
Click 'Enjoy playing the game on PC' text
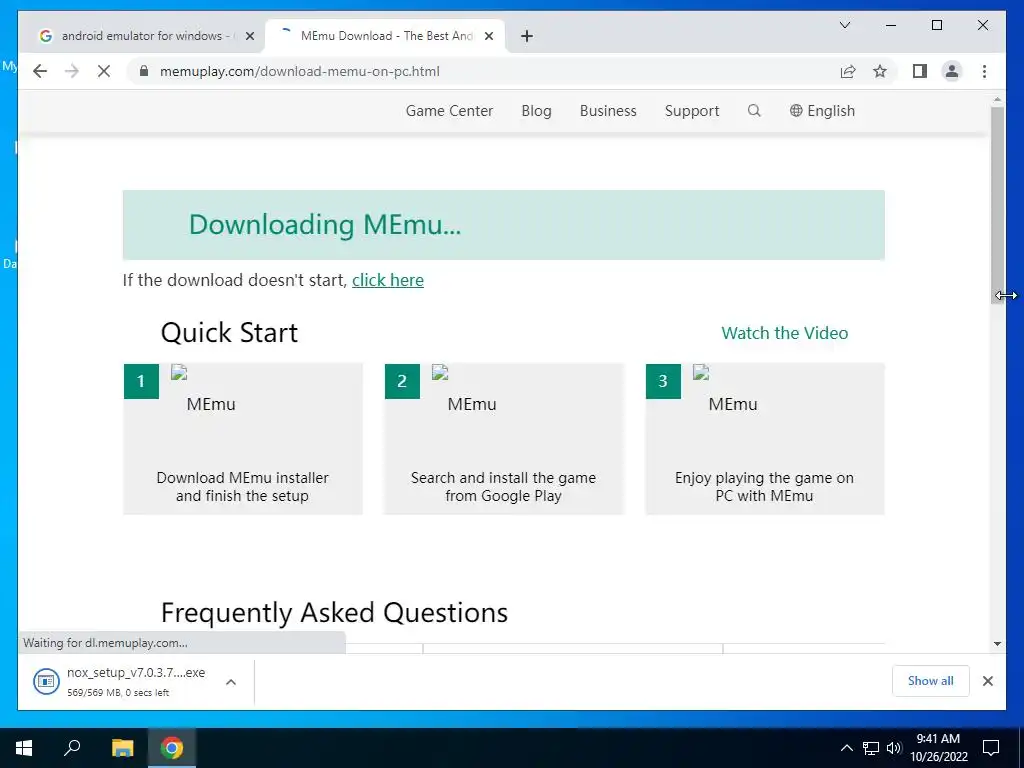764,487
